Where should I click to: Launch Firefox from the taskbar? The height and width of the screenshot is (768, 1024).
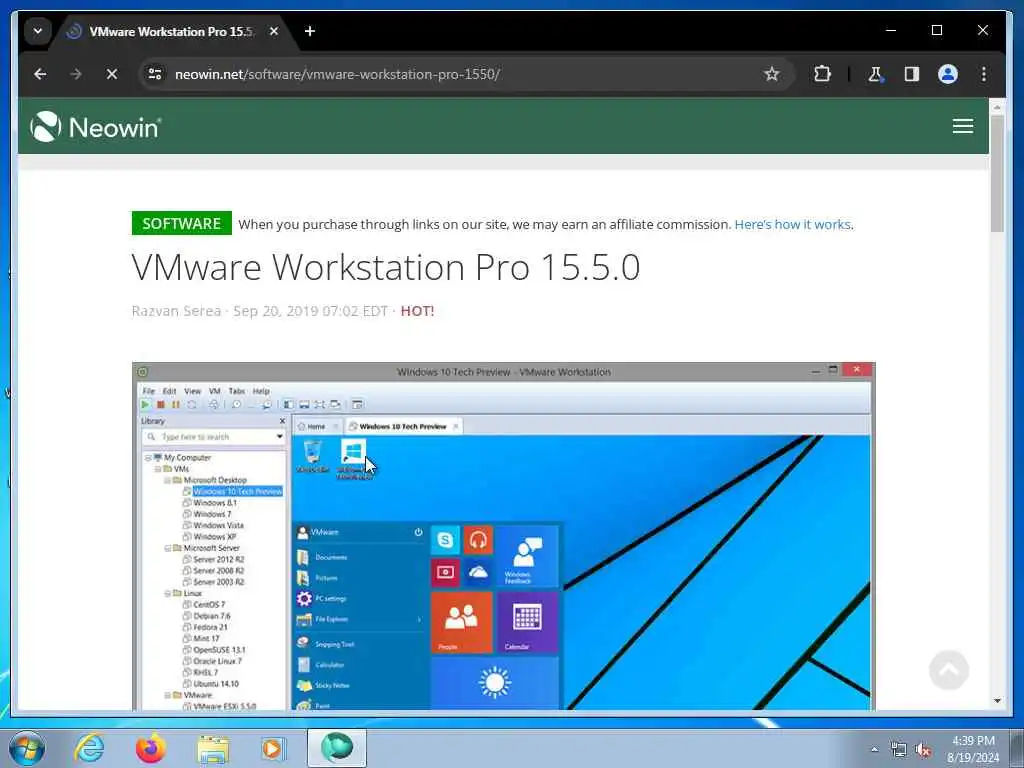150,748
